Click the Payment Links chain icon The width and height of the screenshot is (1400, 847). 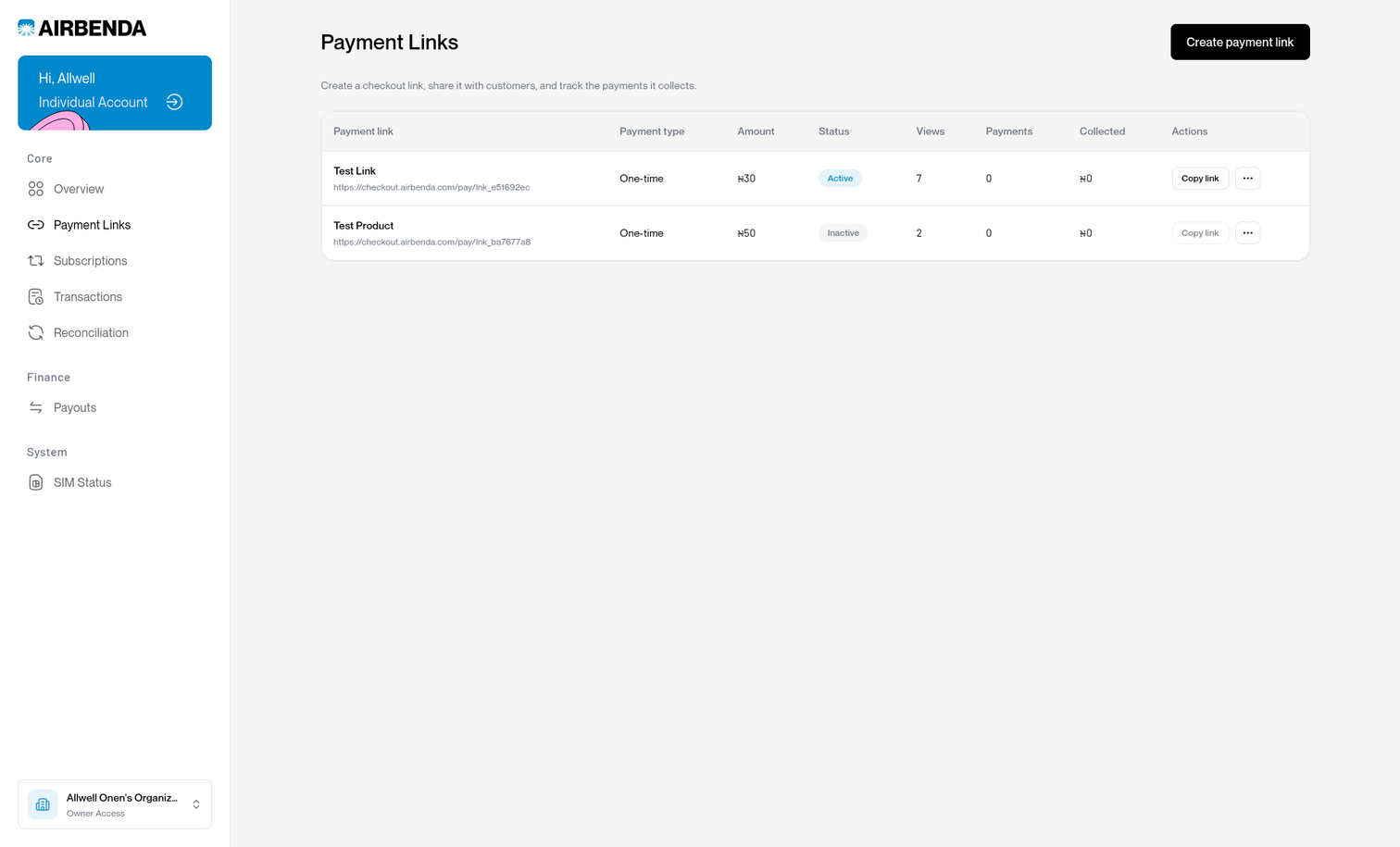36,225
